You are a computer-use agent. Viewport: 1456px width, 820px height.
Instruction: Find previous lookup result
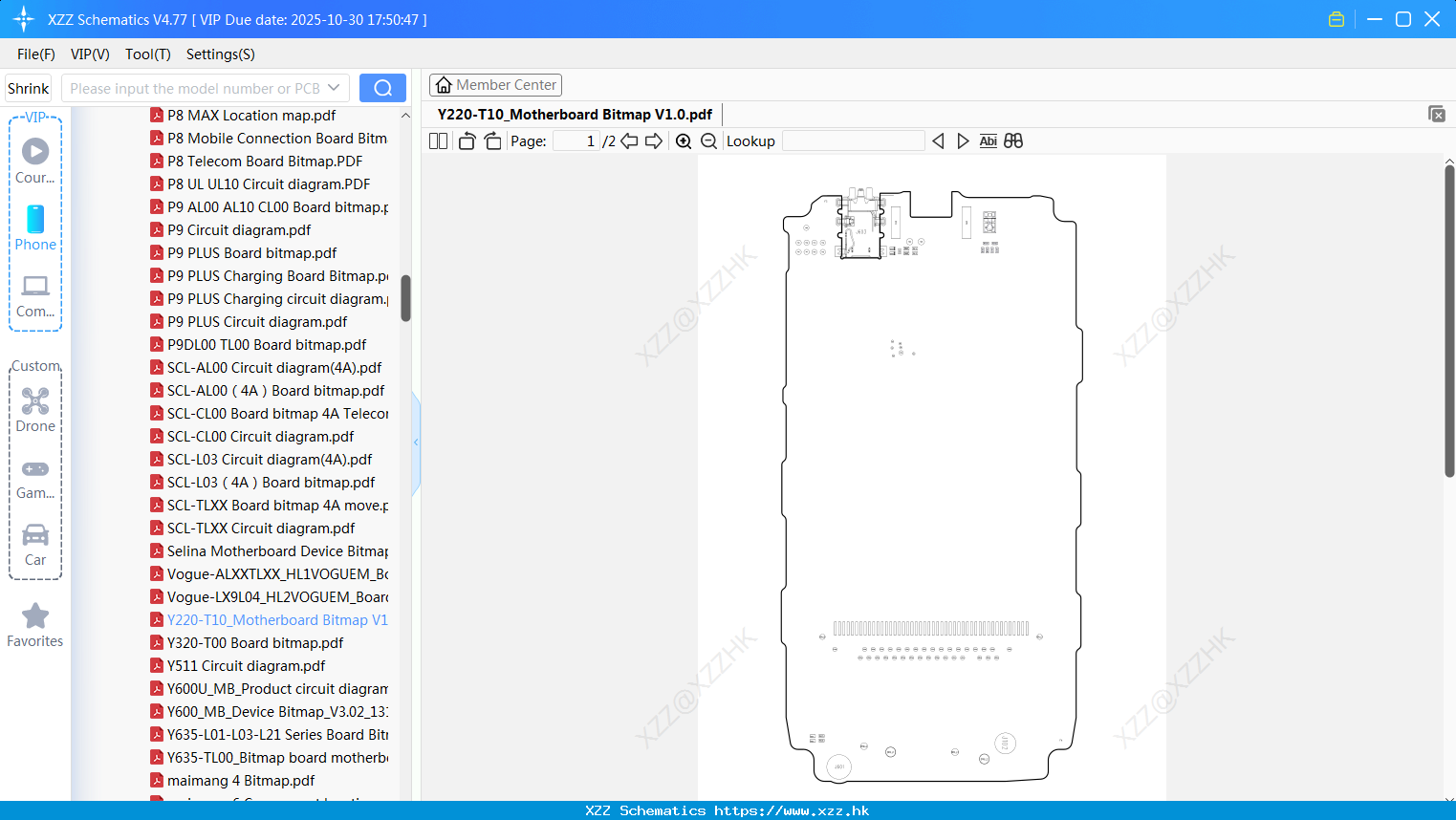(938, 140)
